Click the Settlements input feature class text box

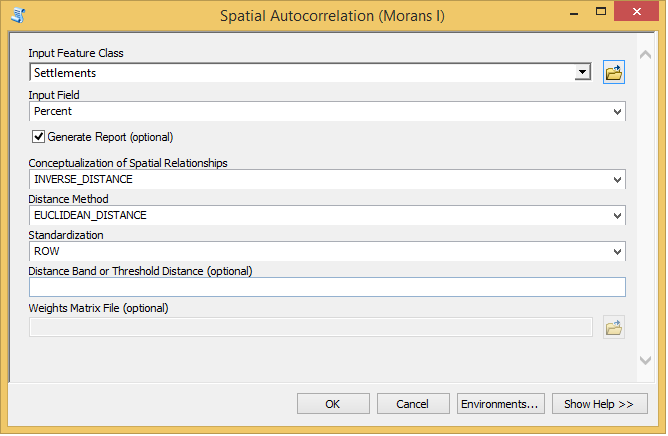pyautogui.click(x=300, y=73)
